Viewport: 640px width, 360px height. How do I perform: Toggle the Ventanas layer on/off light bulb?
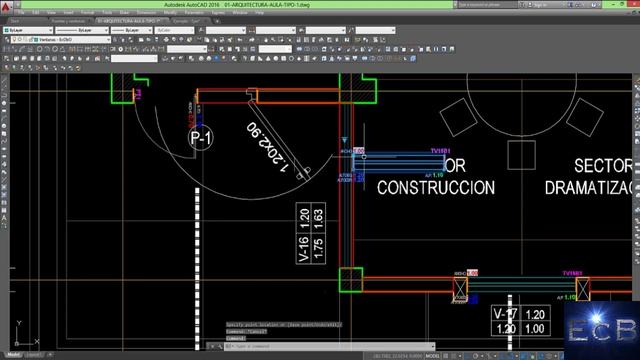click(14, 40)
